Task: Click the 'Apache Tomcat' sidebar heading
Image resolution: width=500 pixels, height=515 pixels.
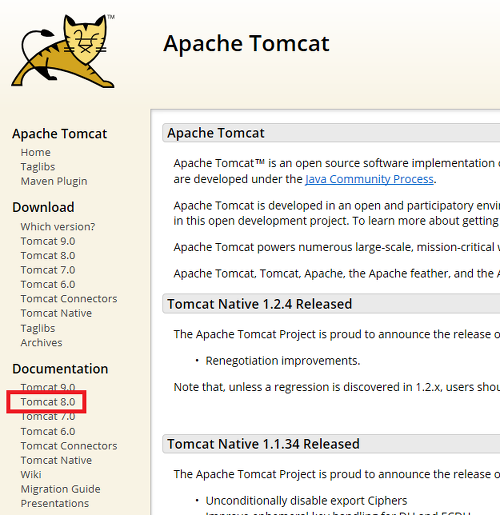Action: 60,134
